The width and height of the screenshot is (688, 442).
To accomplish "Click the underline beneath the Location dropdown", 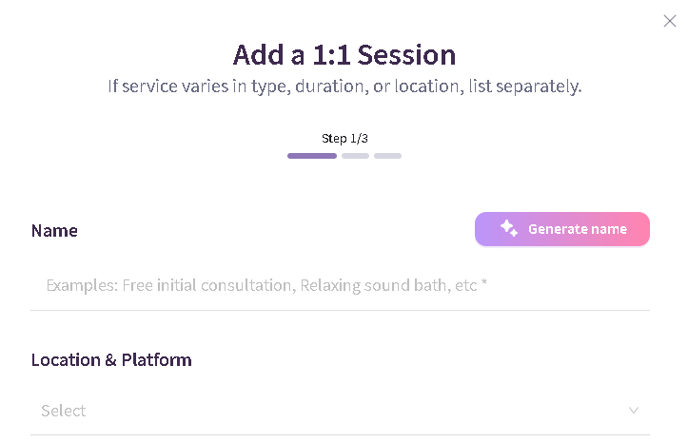I will click(340, 435).
